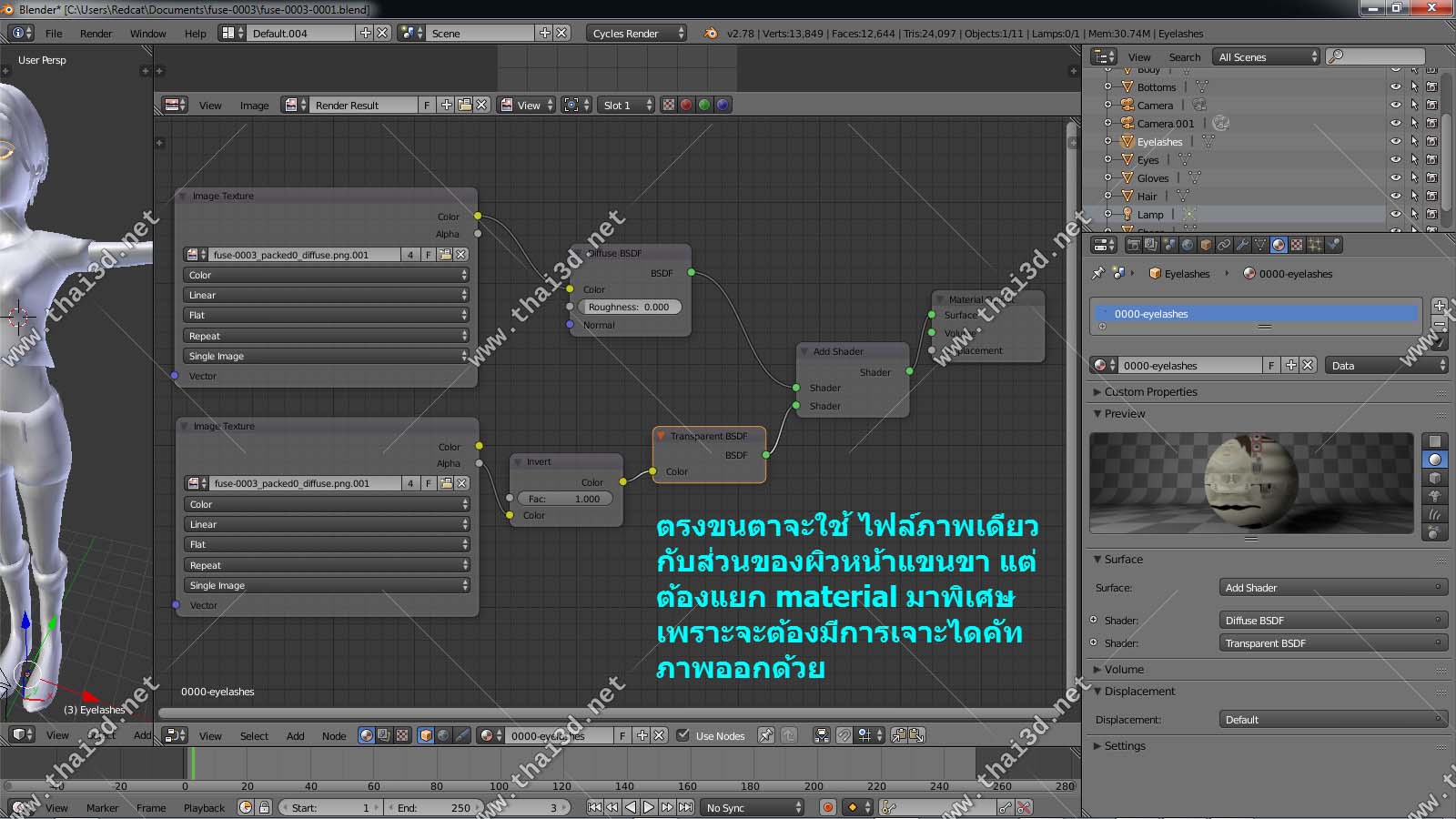The image size is (1456, 819).
Task: Open All Scenes outliner display dropdown
Action: [x=1266, y=56]
